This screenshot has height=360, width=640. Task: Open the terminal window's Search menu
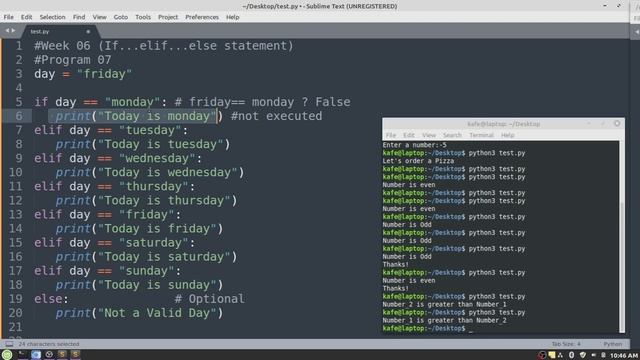[x=452, y=135]
